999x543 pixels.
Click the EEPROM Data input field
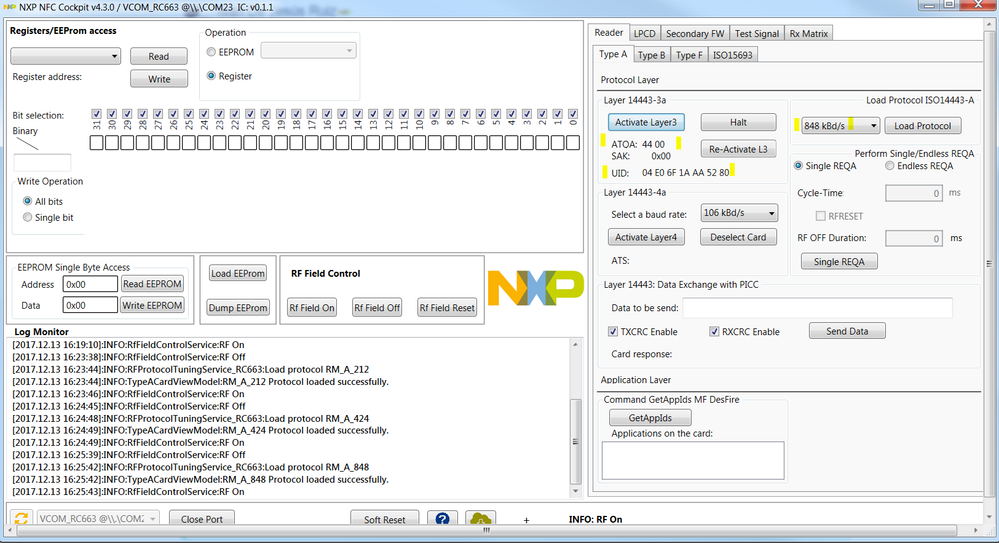coord(90,305)
